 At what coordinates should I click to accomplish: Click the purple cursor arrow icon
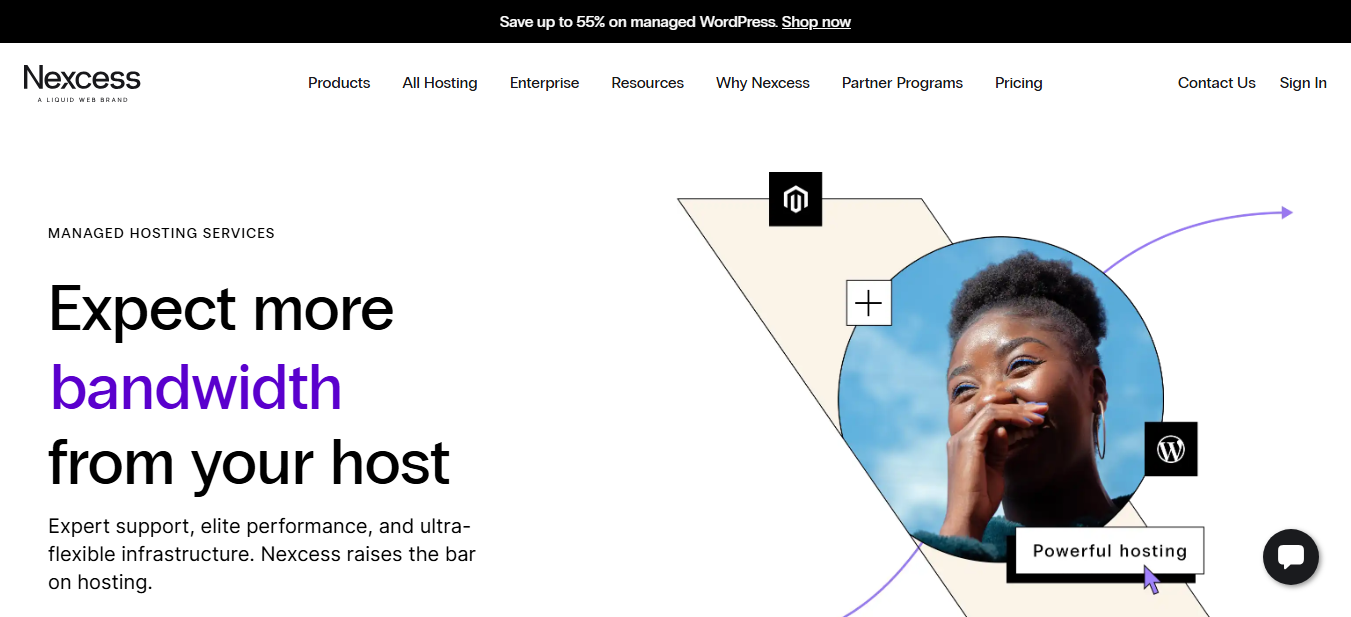pyautogui.click(x=1151, y=579)
